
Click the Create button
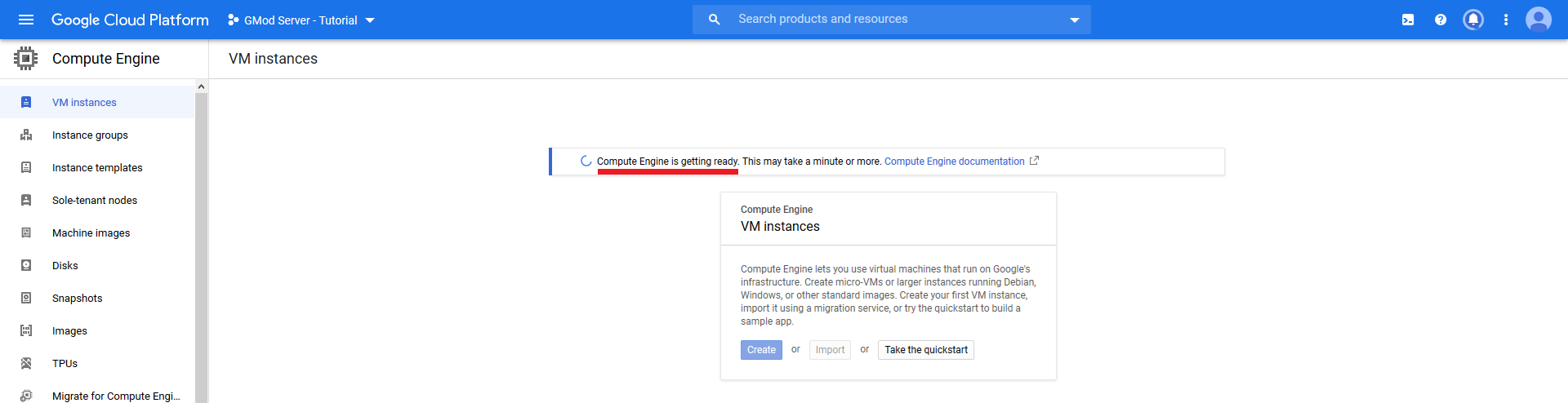(x=761, y=350)
